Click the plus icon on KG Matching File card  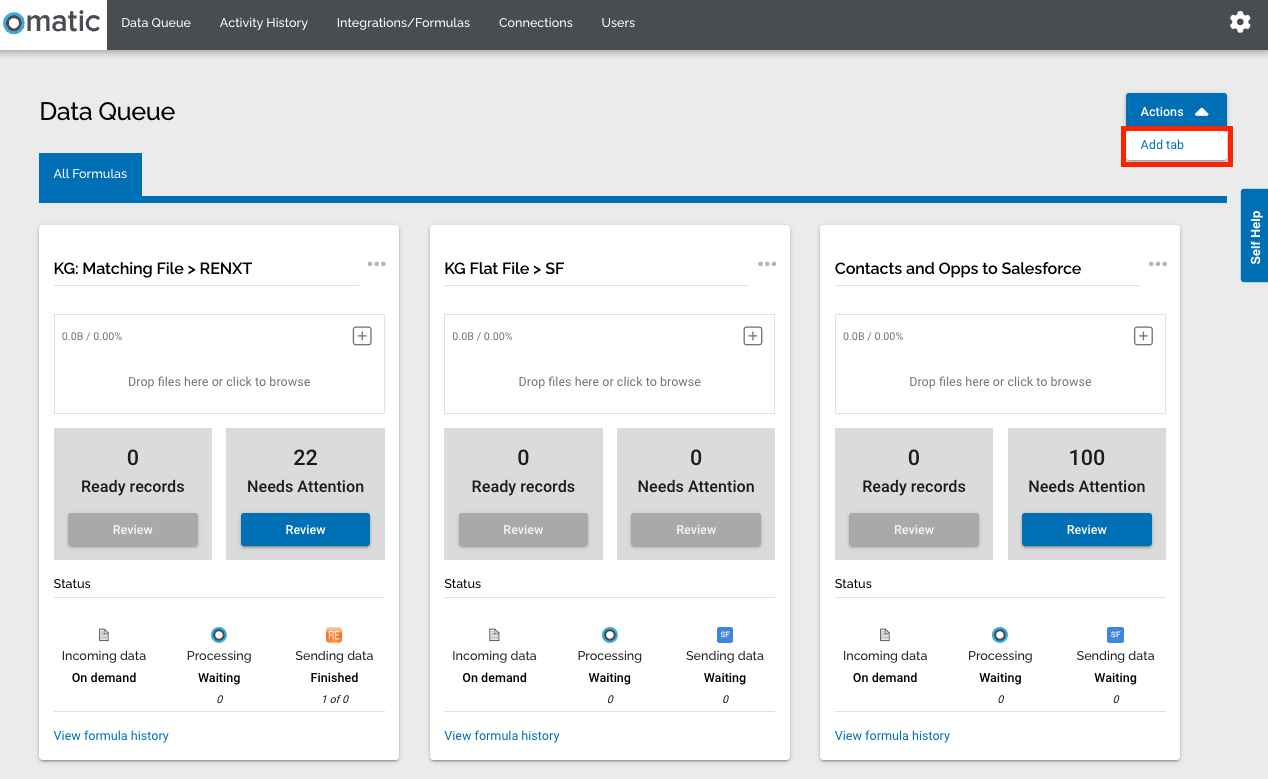(x=361, y=335)
